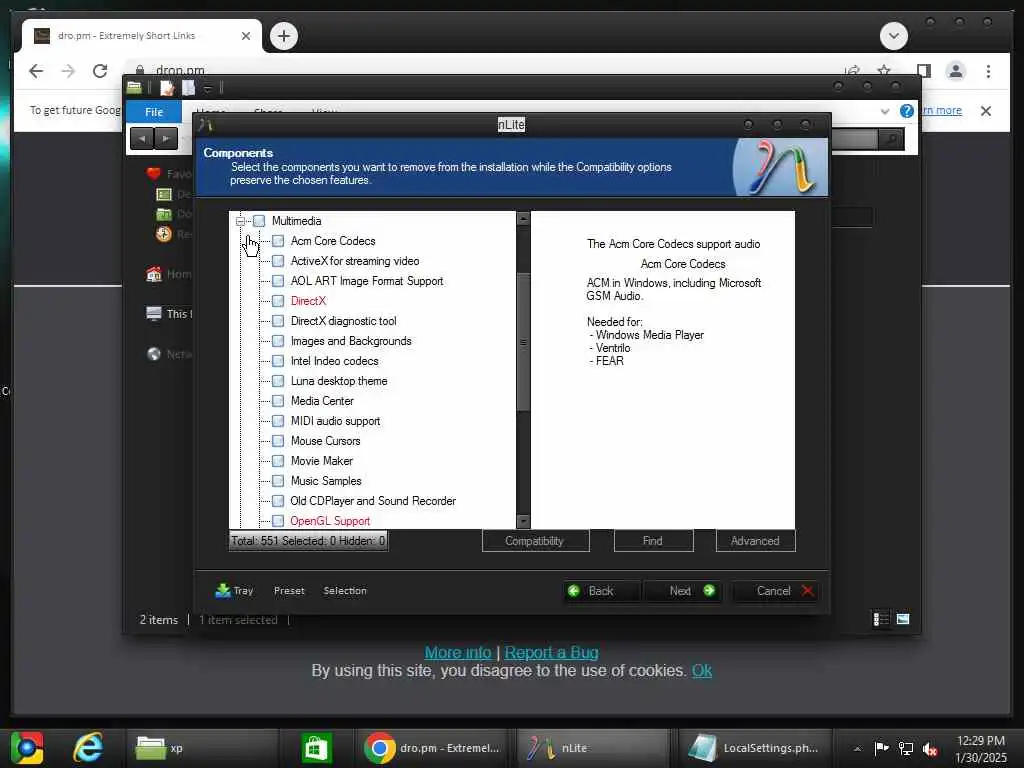Click the Total/Selected/Hidden status field

pyautogui.click(x=308, y=541)
